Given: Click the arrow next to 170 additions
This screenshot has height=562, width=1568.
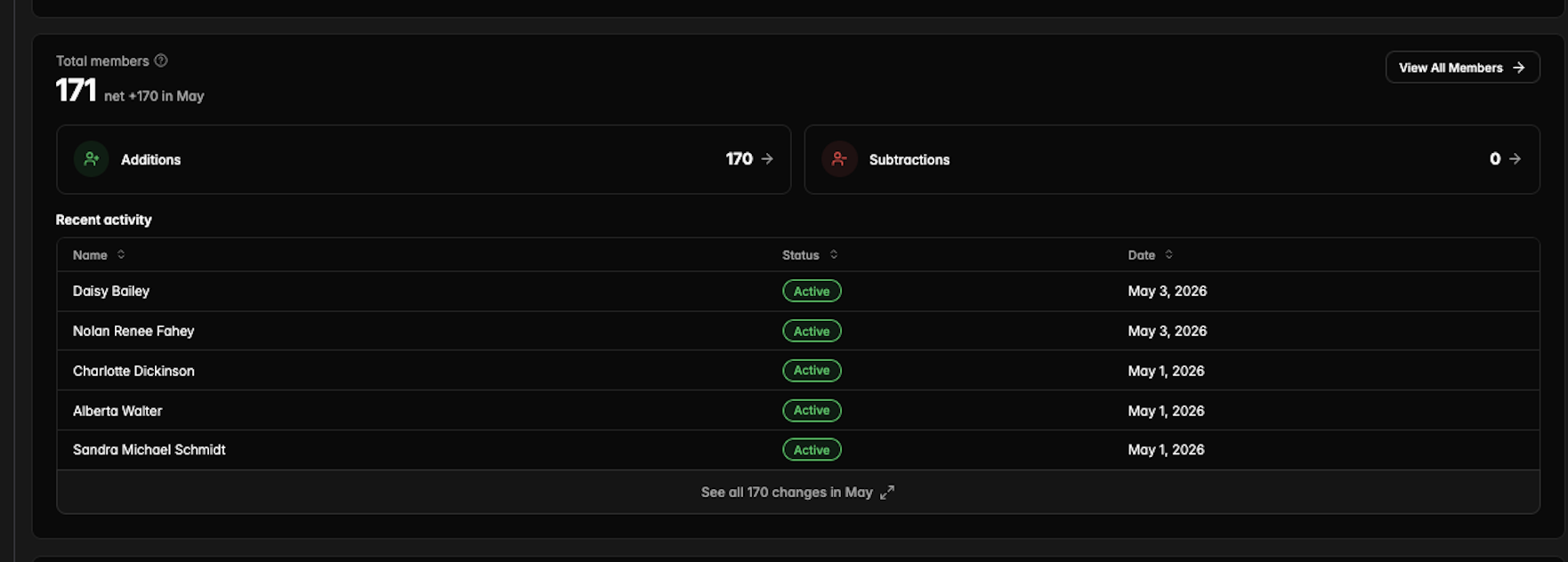Looking at the screenshot, I should coord(767,159).
